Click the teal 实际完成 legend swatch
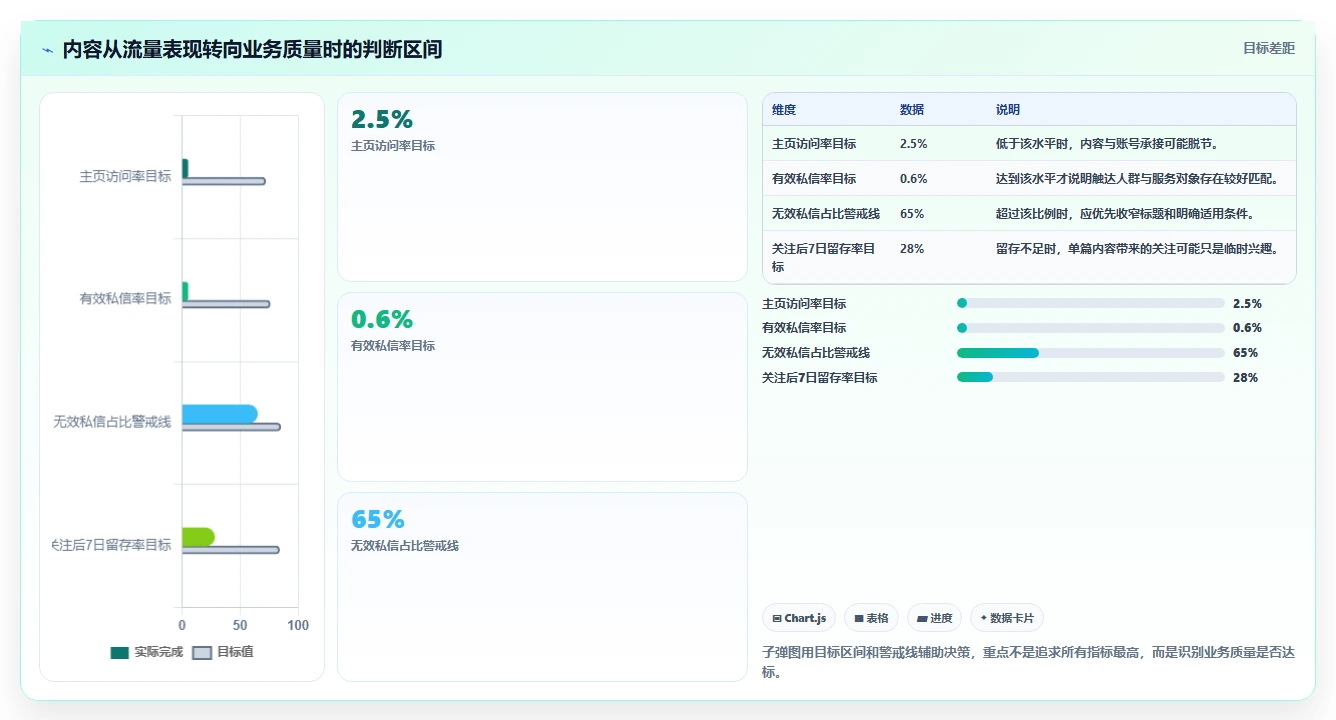 click(119, 653)
